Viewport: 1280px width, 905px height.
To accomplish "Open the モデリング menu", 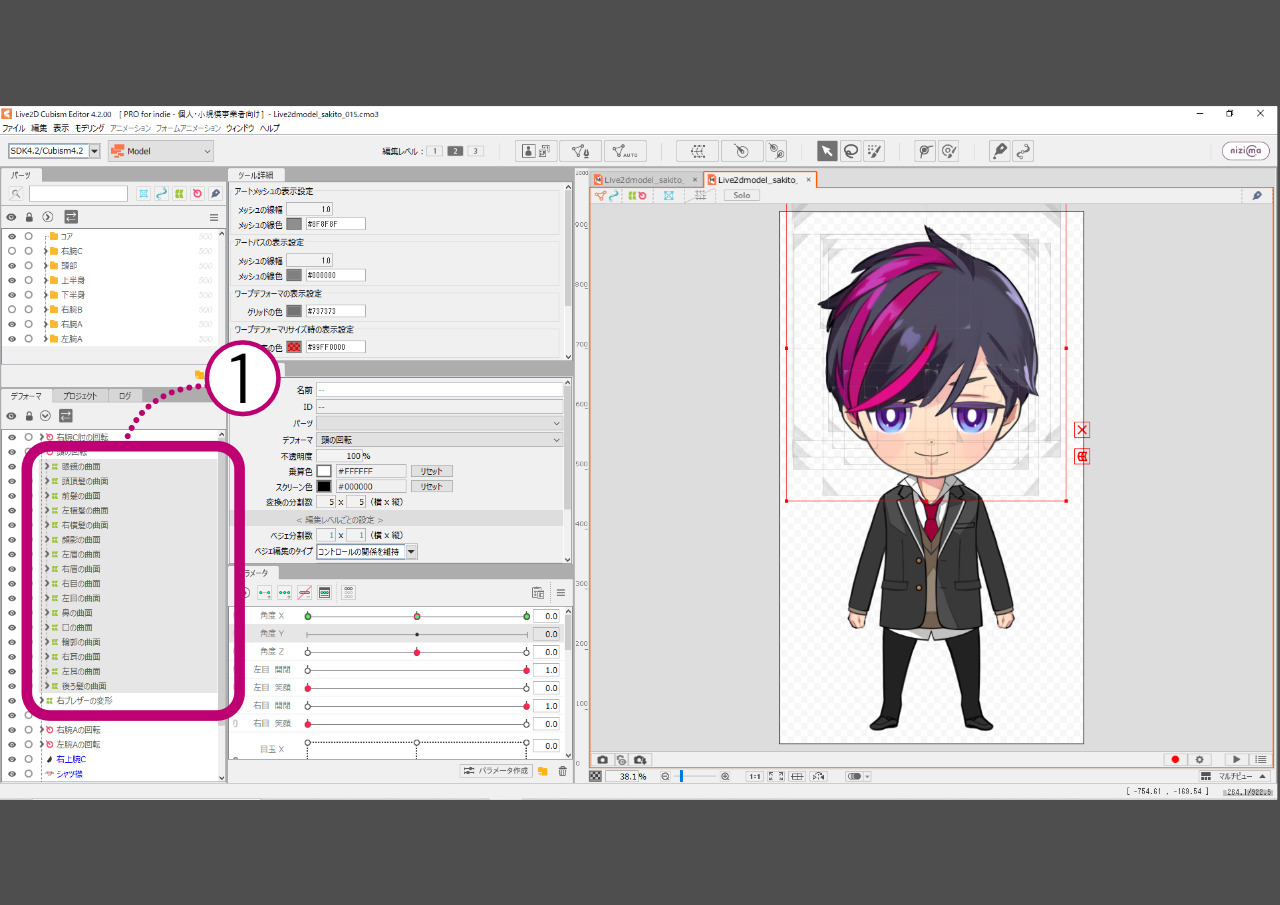I will (x=89, y=128).
